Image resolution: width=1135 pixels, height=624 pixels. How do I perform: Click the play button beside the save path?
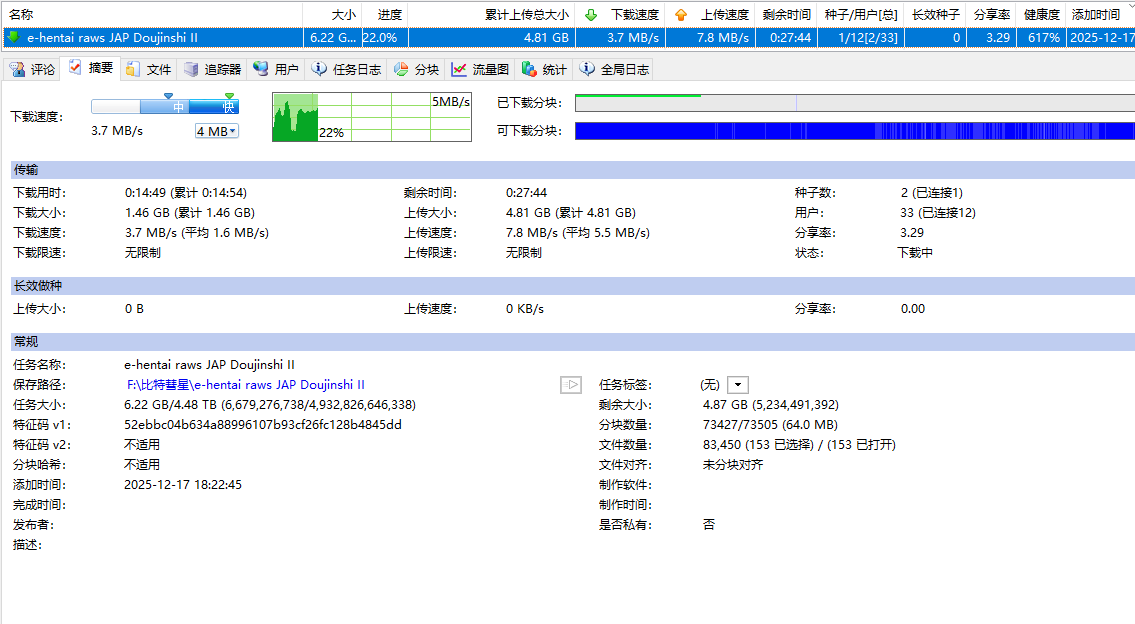(571, 385)
